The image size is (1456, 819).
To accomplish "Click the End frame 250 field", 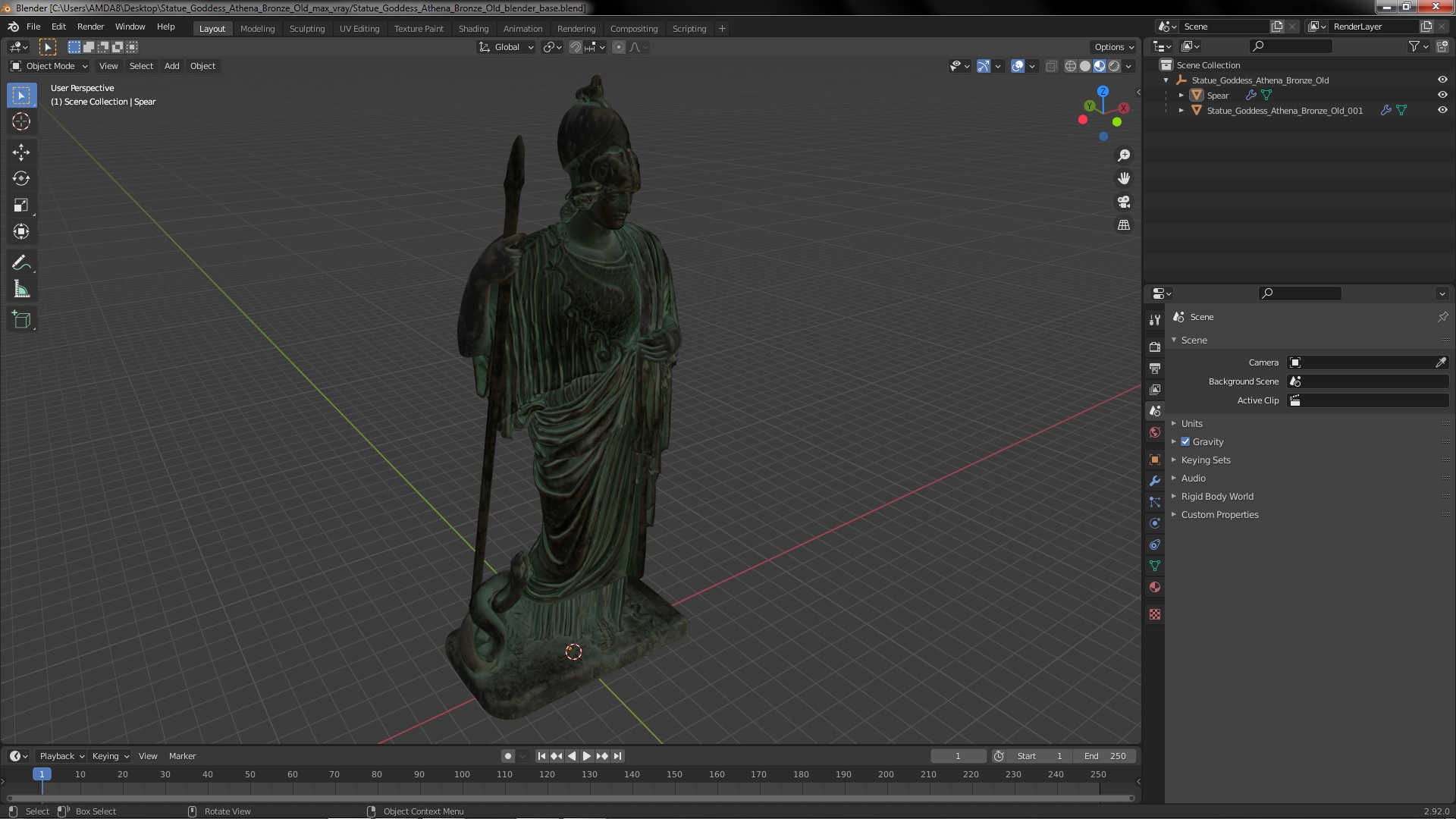I will 1105,756.
